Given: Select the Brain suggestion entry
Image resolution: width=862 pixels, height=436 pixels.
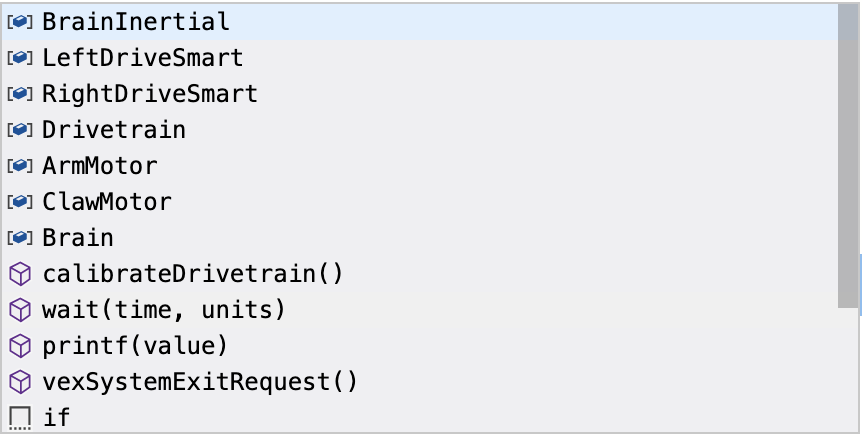Looking at the screenshot, I should pyautogui.click(x=77, y=237).
